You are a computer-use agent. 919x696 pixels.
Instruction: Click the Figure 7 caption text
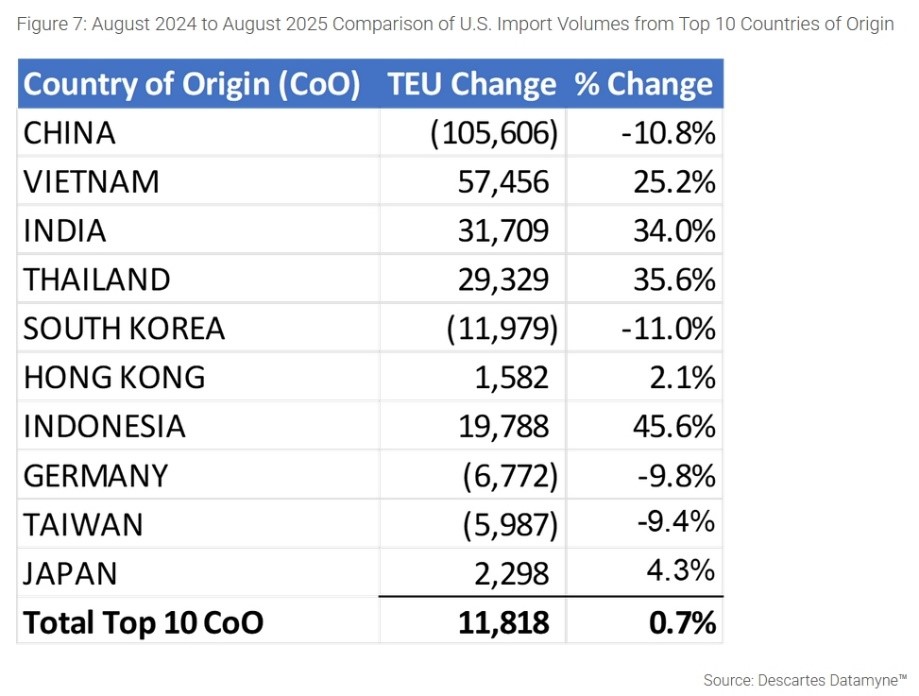coord(455,24)
